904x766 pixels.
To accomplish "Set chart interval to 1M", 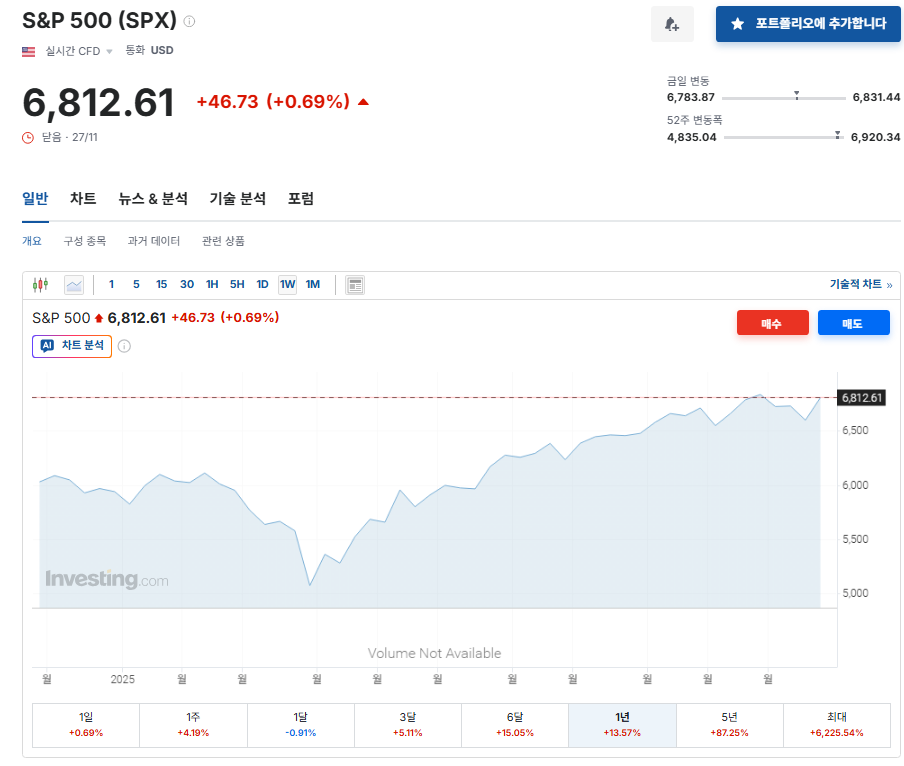I will tap(313, 284).
